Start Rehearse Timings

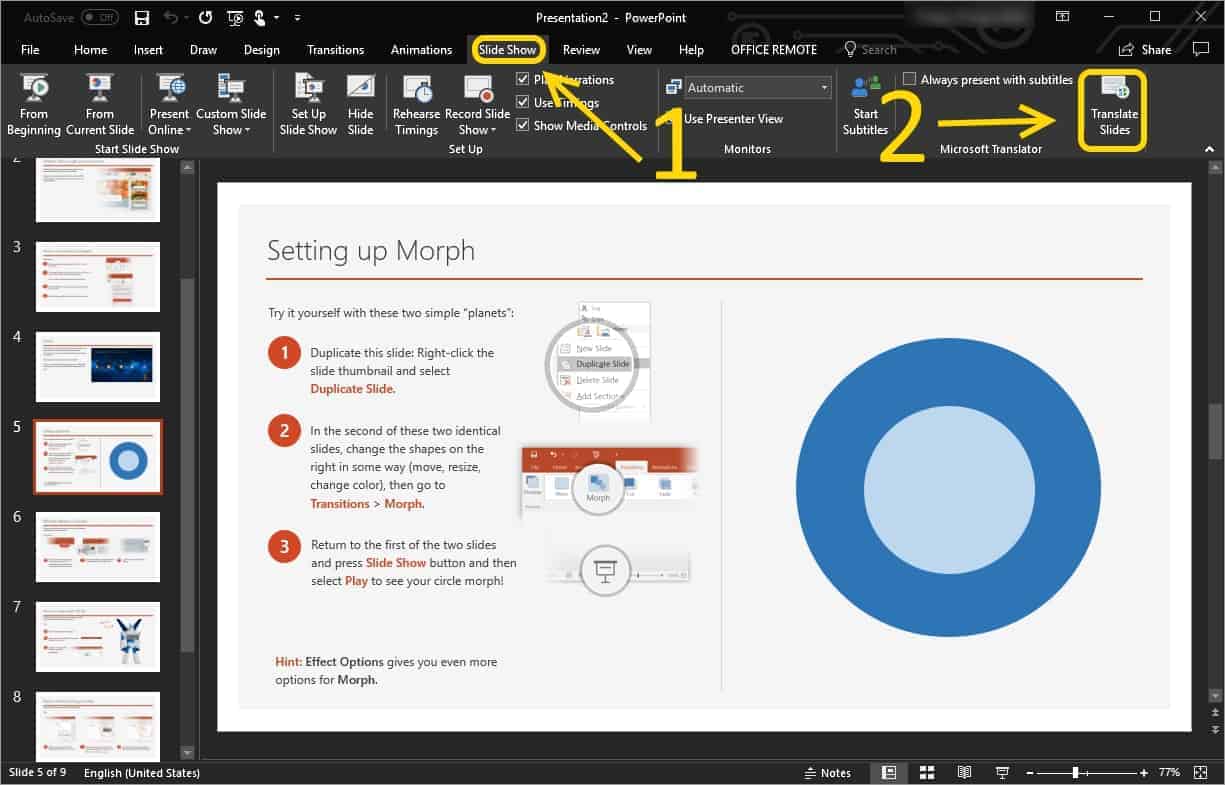tap(416, 104)
